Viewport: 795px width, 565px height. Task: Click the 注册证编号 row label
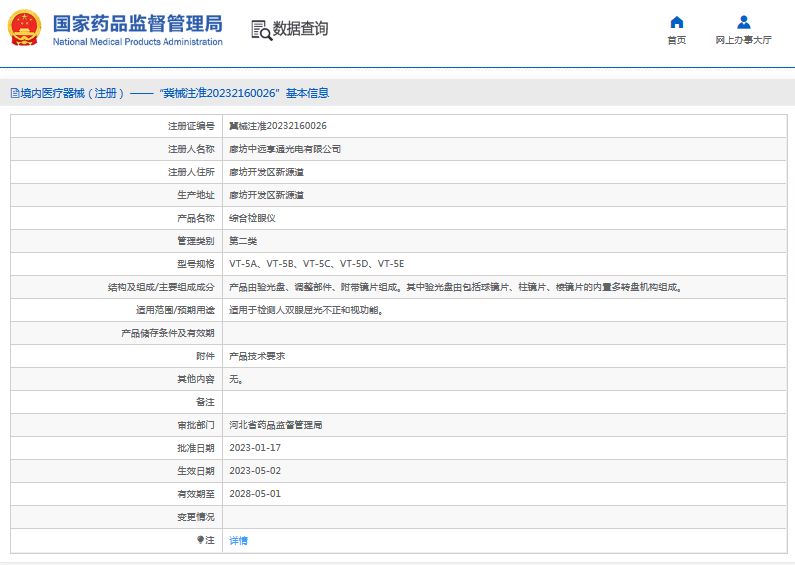coord(191,126)
